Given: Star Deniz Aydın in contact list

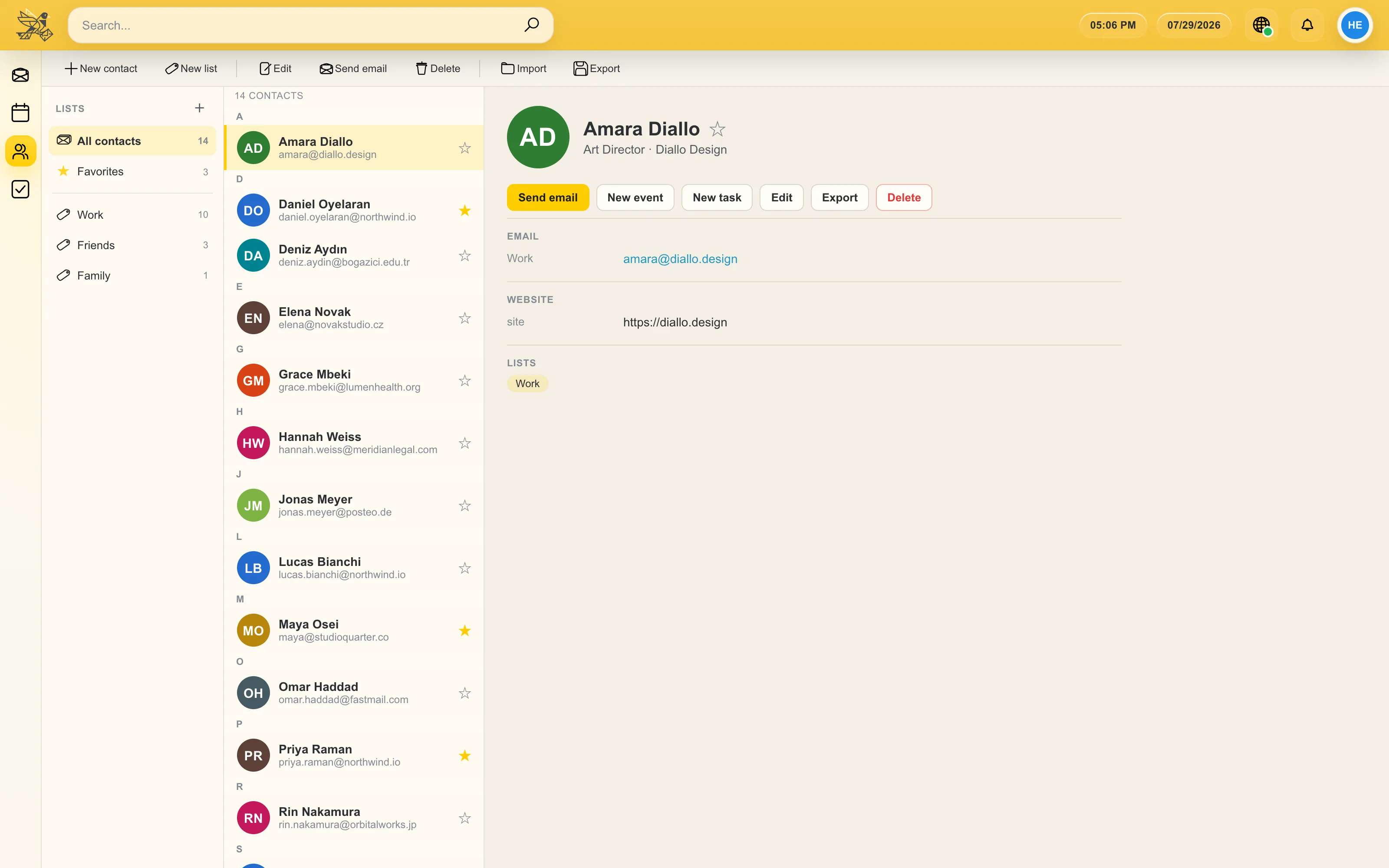Looking at the screenshot, I should 465,256.
